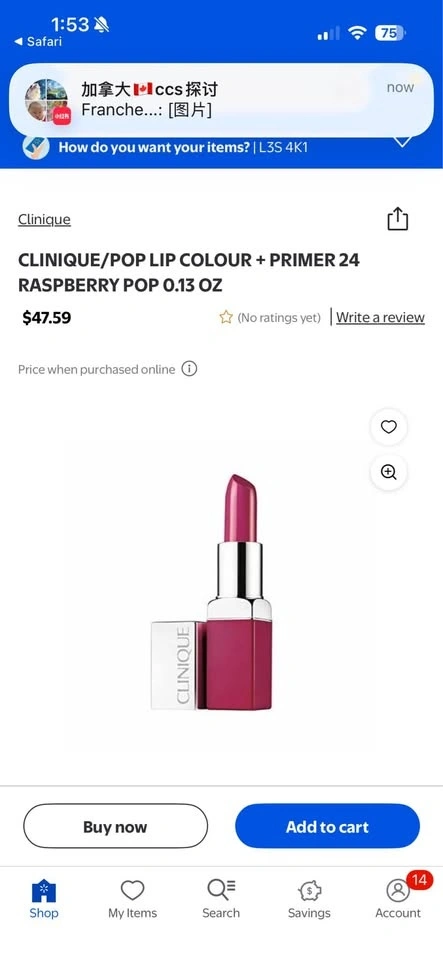The image size is (443, 960).
Task: Expand the delivery options chevron
Action: click(x=402, y=143)
